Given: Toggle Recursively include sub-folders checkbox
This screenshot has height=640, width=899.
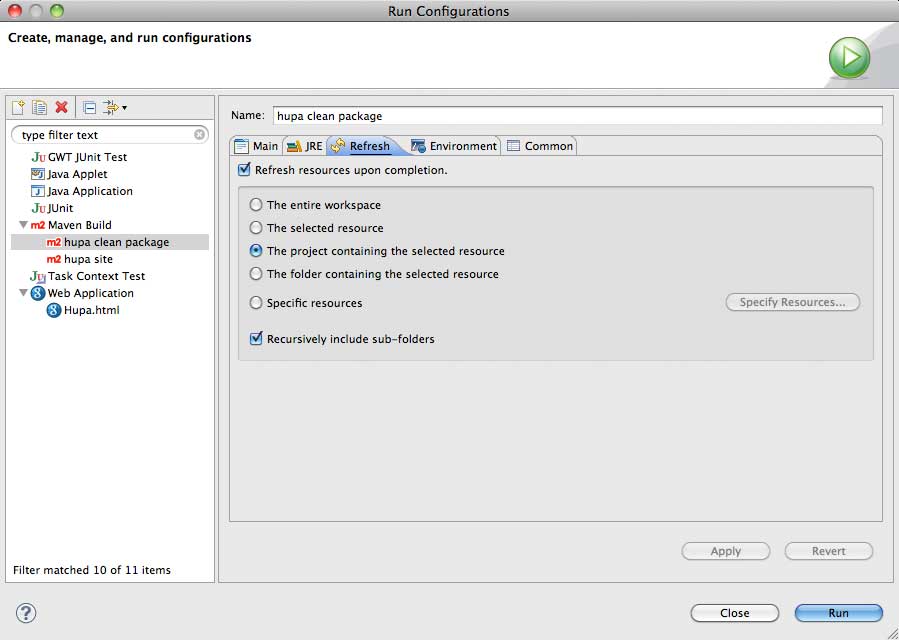Looking at the screenshot, I should coord(256,339).
